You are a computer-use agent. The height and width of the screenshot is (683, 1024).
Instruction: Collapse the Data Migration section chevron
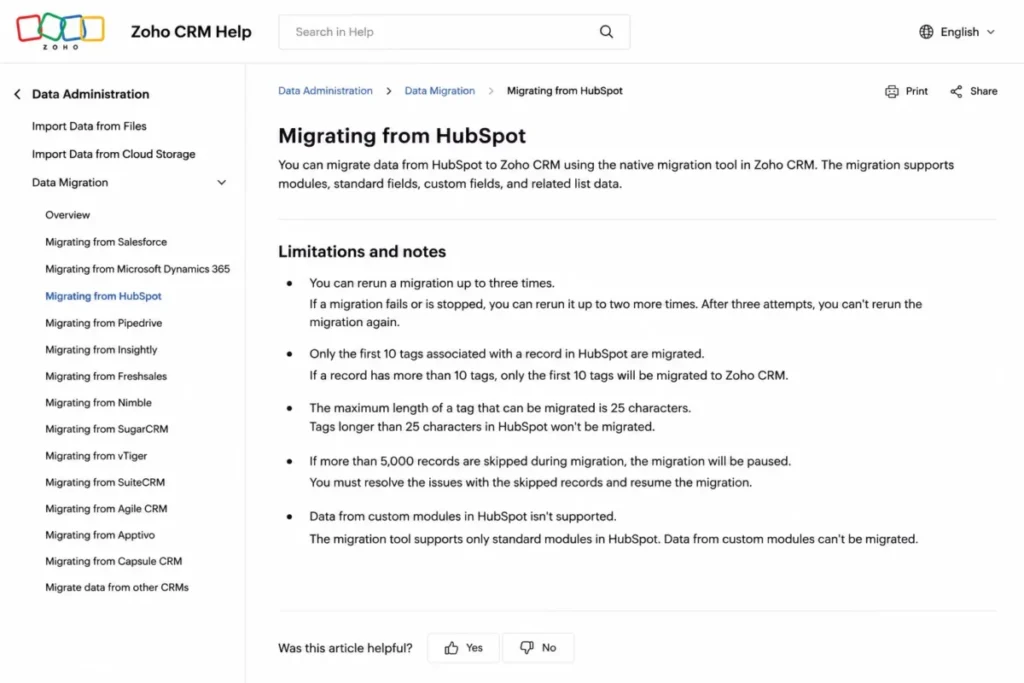pyautogui.click(x=221, y=183)
